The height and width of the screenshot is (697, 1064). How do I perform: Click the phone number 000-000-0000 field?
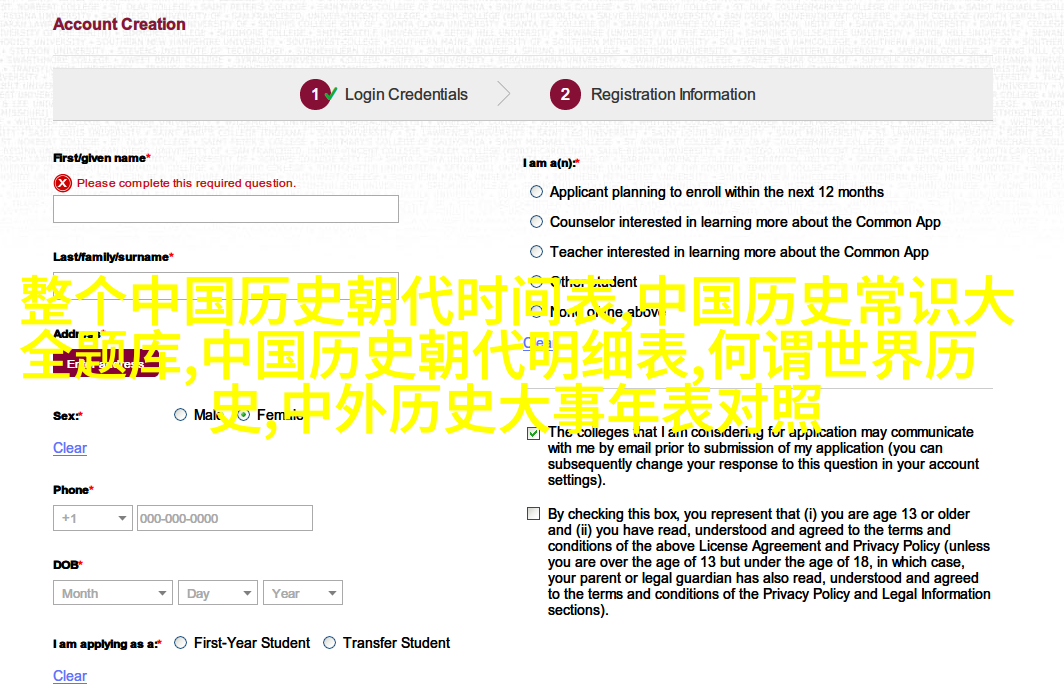(225, 518)
